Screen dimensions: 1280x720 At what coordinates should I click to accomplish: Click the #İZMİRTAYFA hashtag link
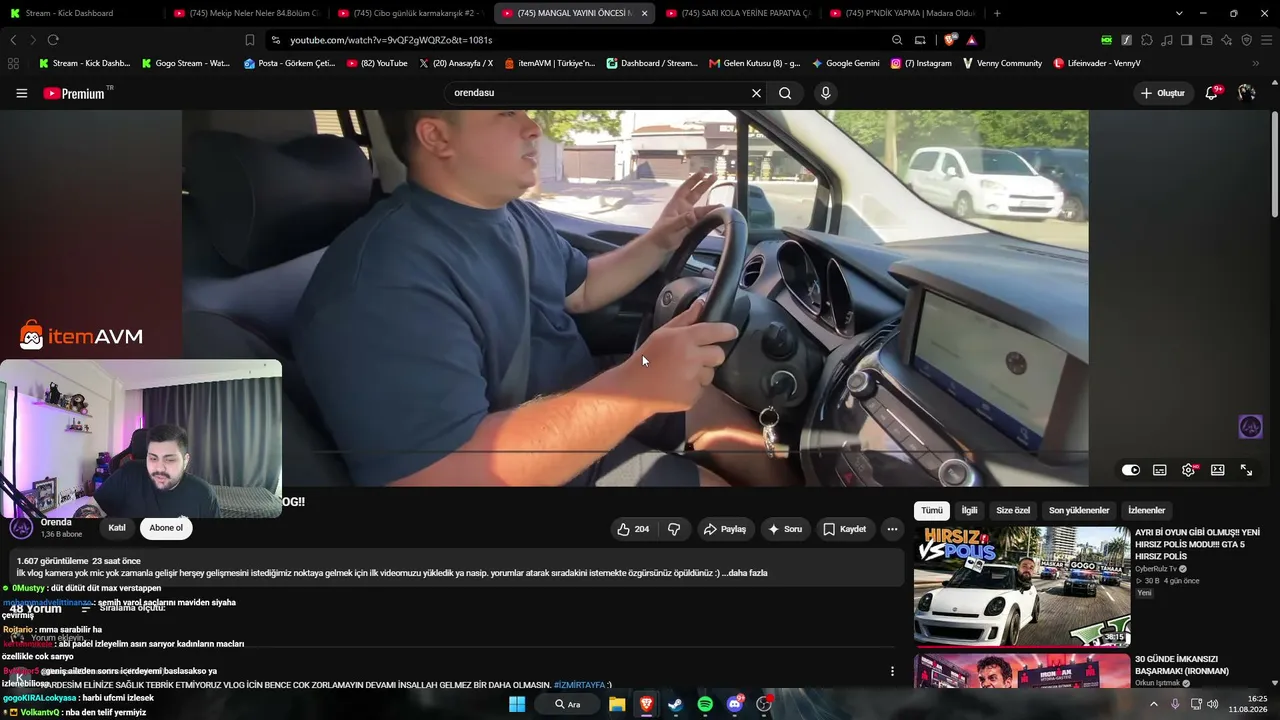[580, 685]
